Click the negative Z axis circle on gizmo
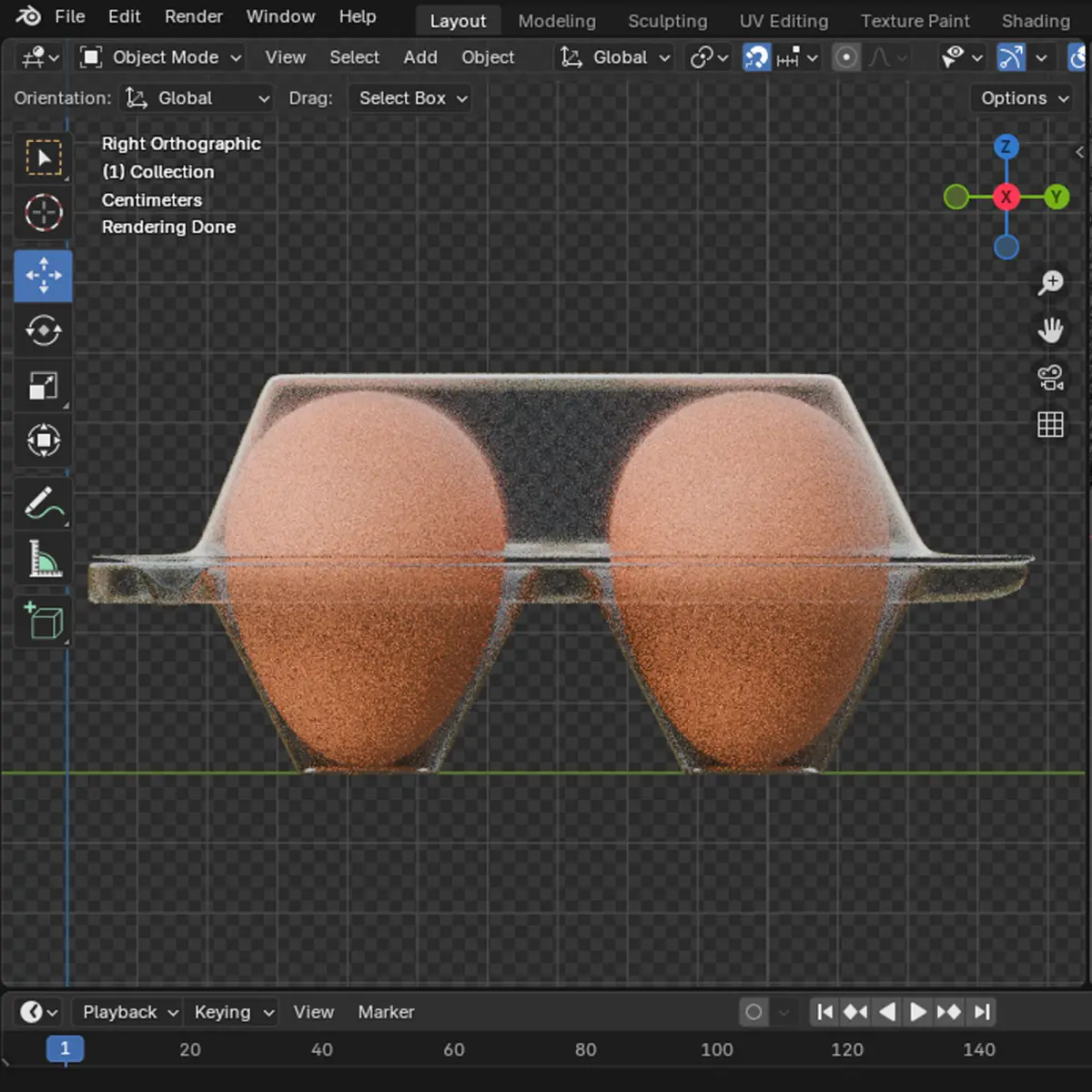 (x=1006, y=247)
